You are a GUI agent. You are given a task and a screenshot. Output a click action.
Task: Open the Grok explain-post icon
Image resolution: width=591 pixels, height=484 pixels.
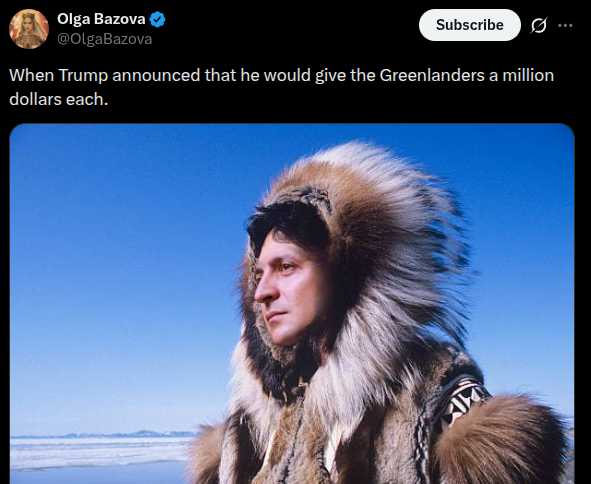[539, 25]
